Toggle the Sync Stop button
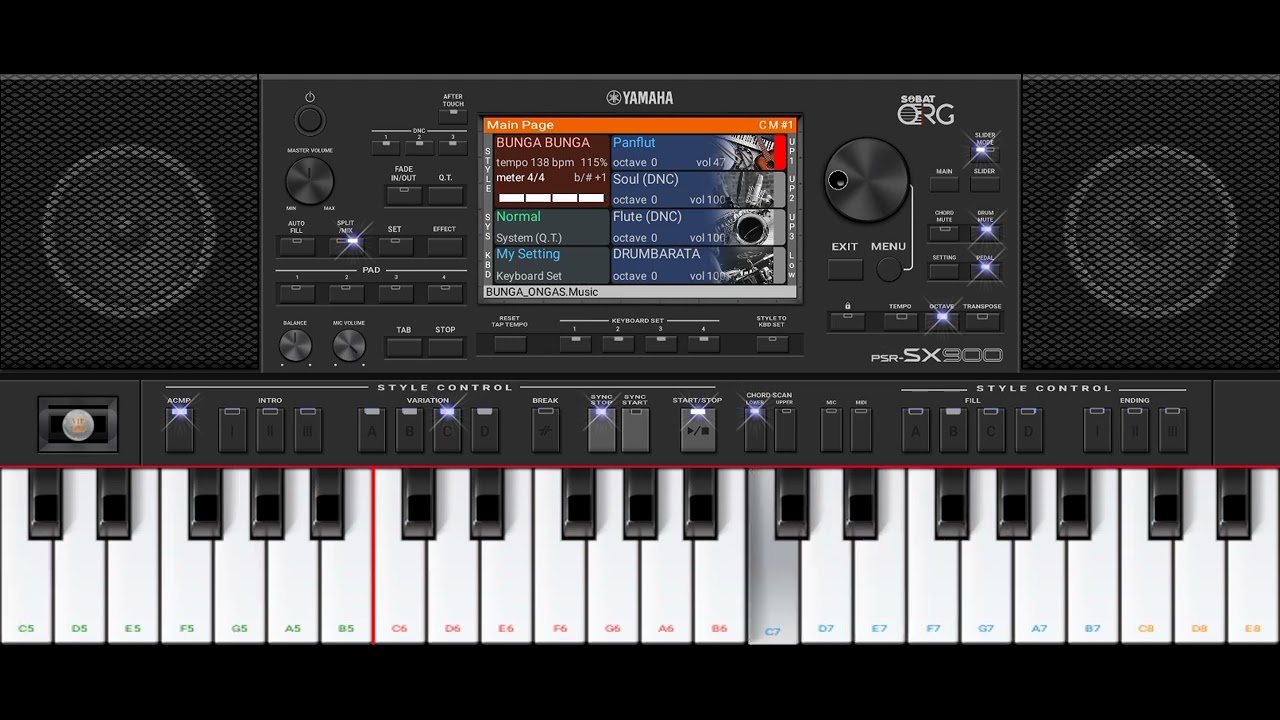The image size is (1280, 720). 601,429
